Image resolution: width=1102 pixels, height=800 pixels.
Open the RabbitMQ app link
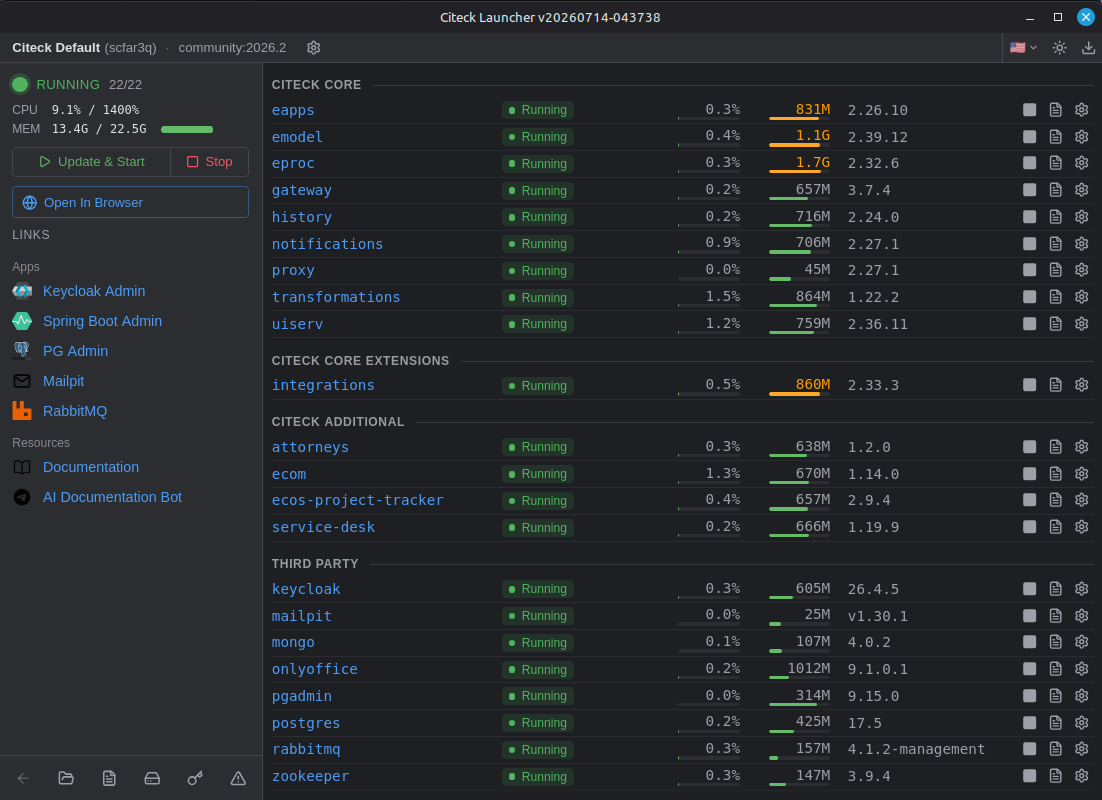click(x=74, y=411)
